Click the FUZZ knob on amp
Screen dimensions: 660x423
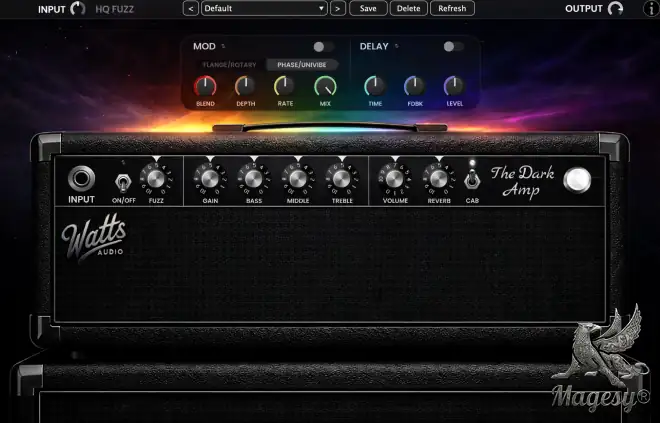(x=156, y=178)
